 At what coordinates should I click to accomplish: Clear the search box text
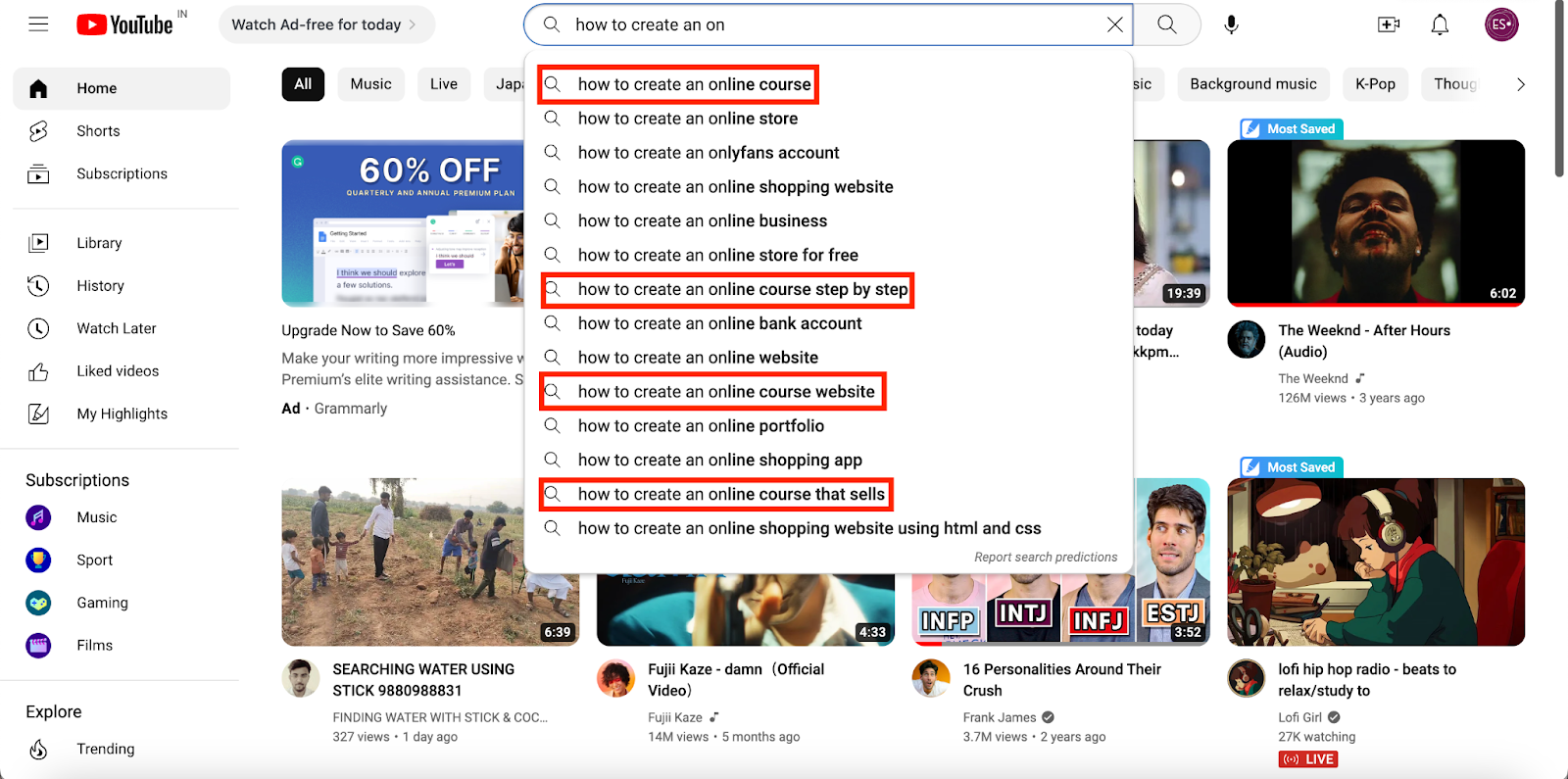pos(1114,24)
